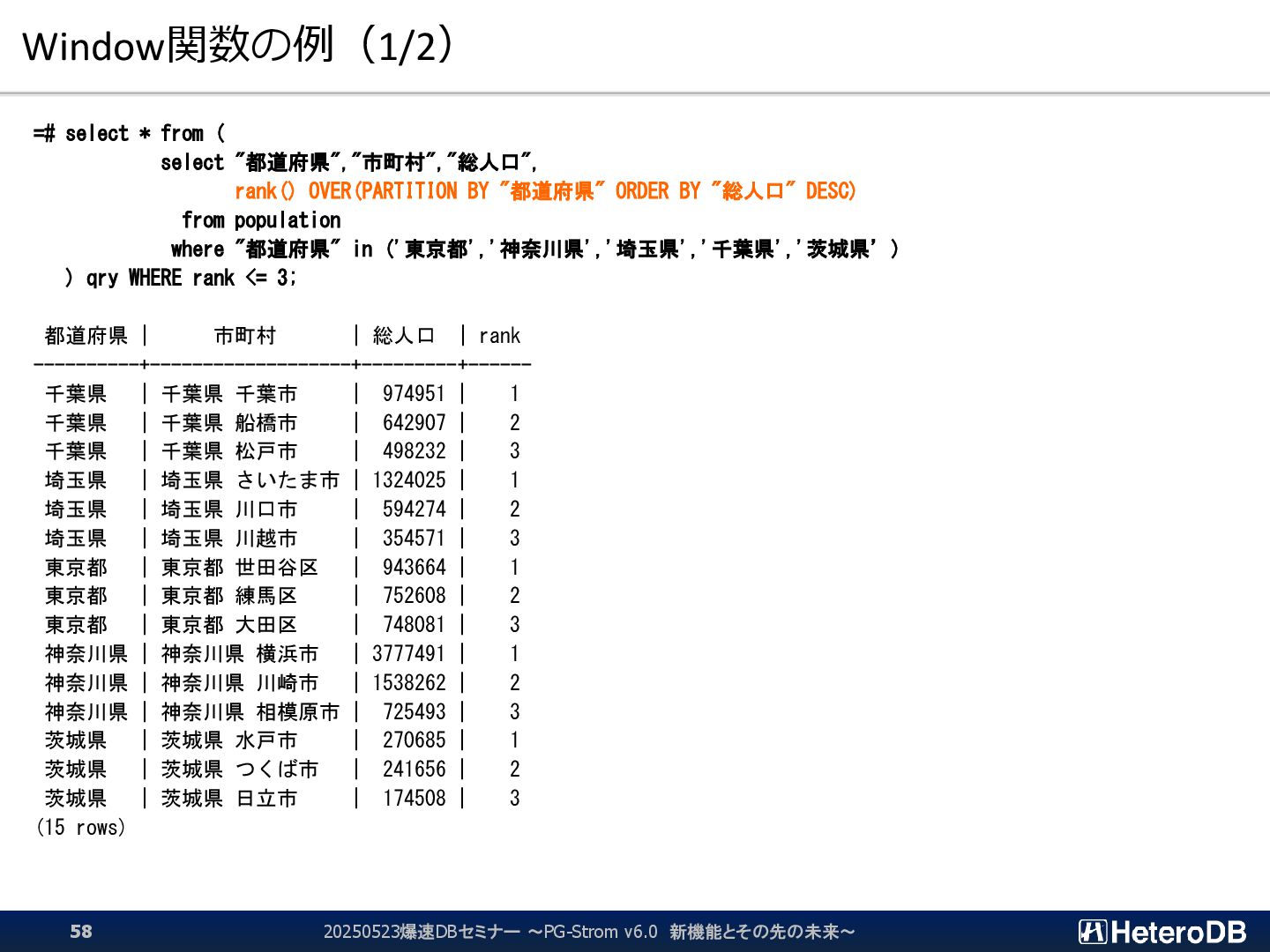Image resolution: width=1270 pixels, height=952 pixels.
Task: Click cell 茨城県 日立市
Action: [229, 799]
